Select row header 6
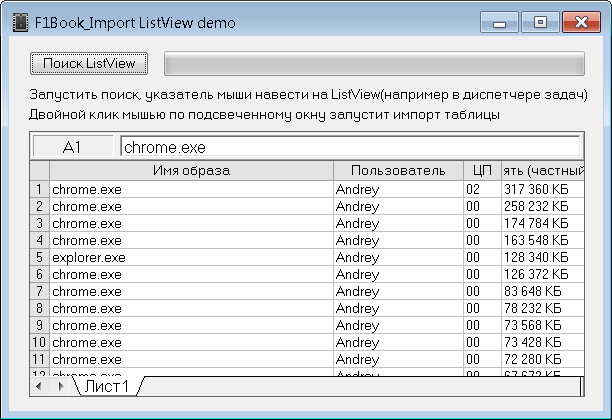 point(39,274)
